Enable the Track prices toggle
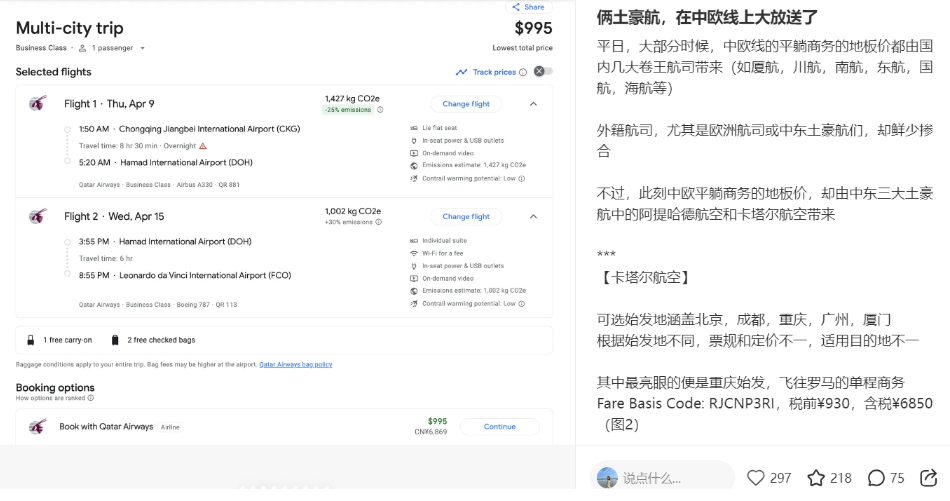The image size is (950, 501). (x=542, y=71)
